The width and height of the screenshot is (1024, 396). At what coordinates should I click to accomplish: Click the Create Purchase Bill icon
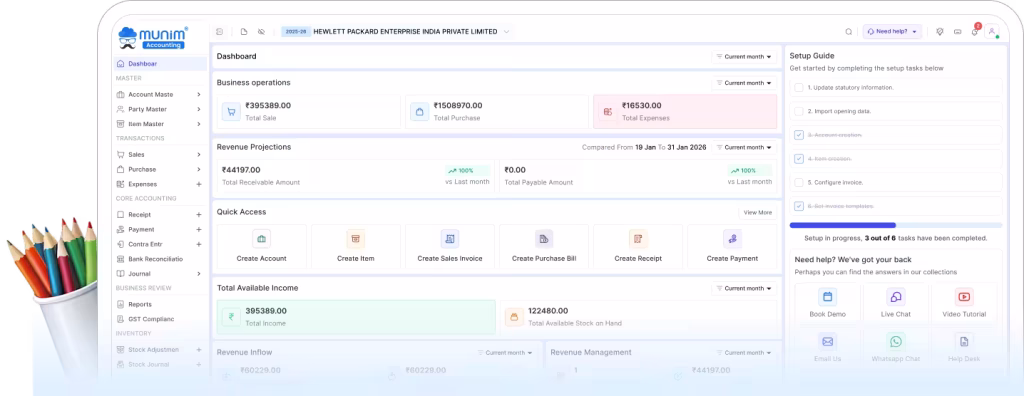[544, 239]
